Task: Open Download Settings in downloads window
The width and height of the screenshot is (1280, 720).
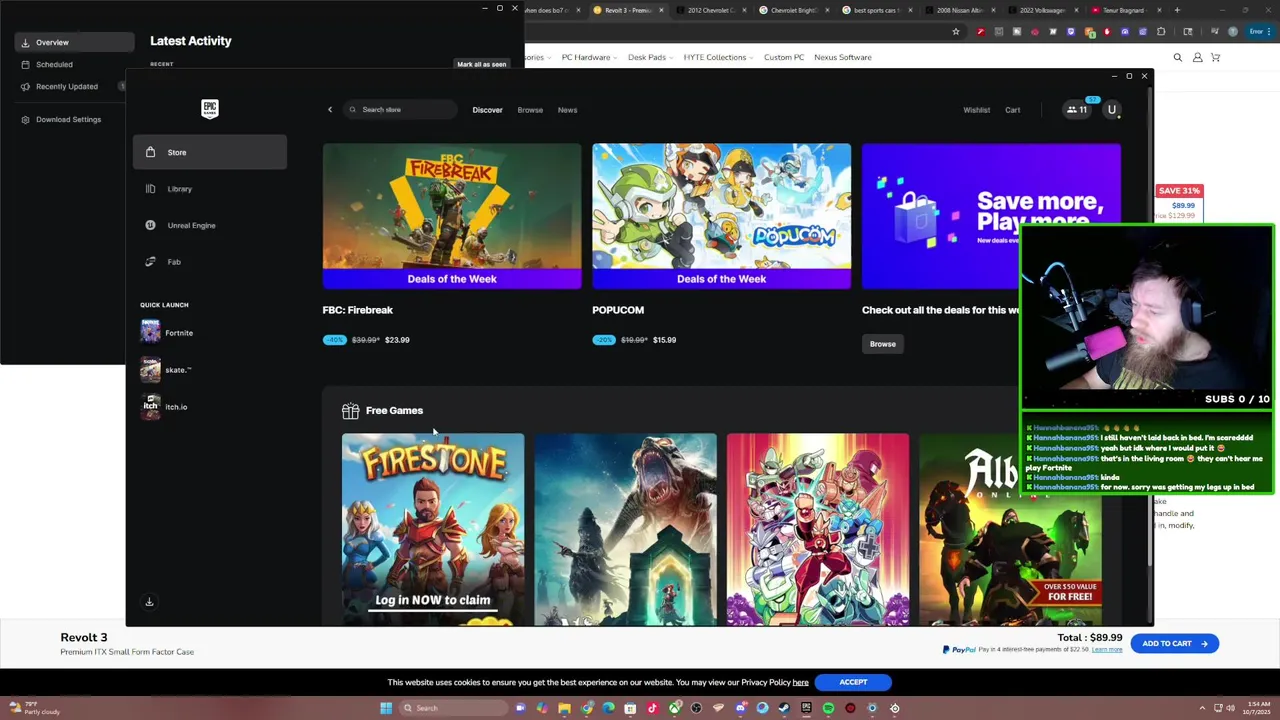Action: [68, 119]
